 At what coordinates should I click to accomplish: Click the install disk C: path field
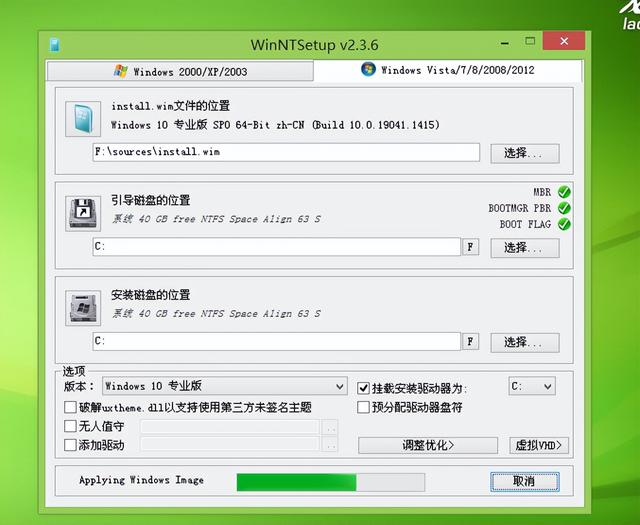tap(277, 342)
